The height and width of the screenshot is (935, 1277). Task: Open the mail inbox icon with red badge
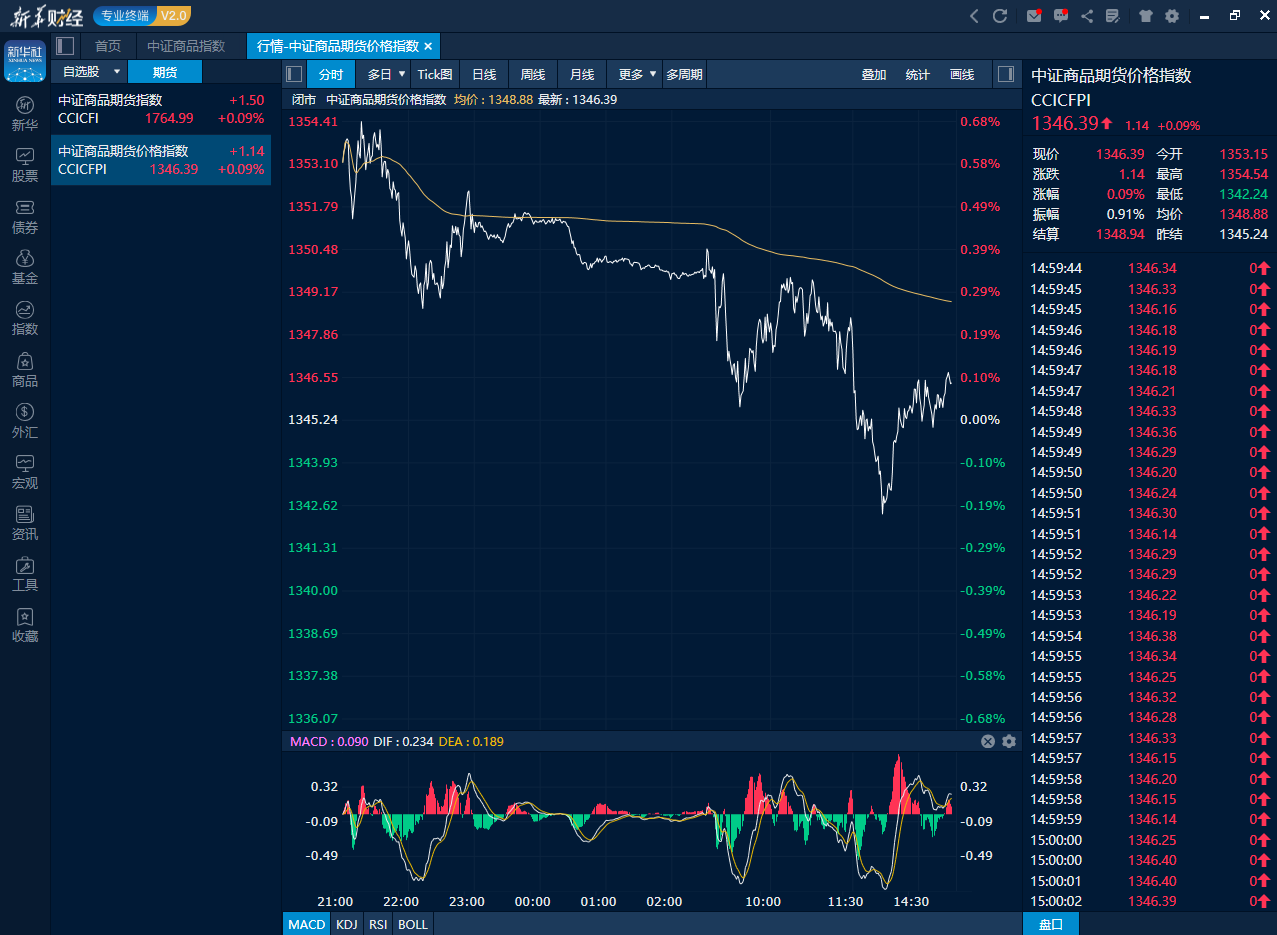(1033, 15)
